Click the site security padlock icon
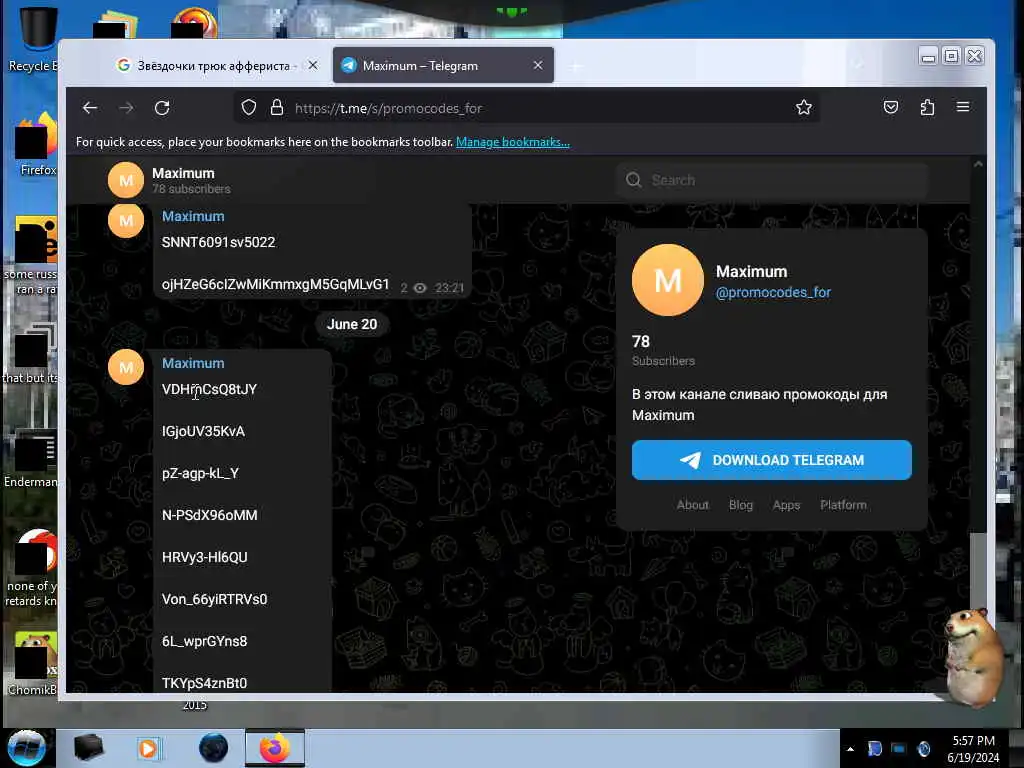The height and width of the screenshot is (768, 1024). (x=277, y=107)
